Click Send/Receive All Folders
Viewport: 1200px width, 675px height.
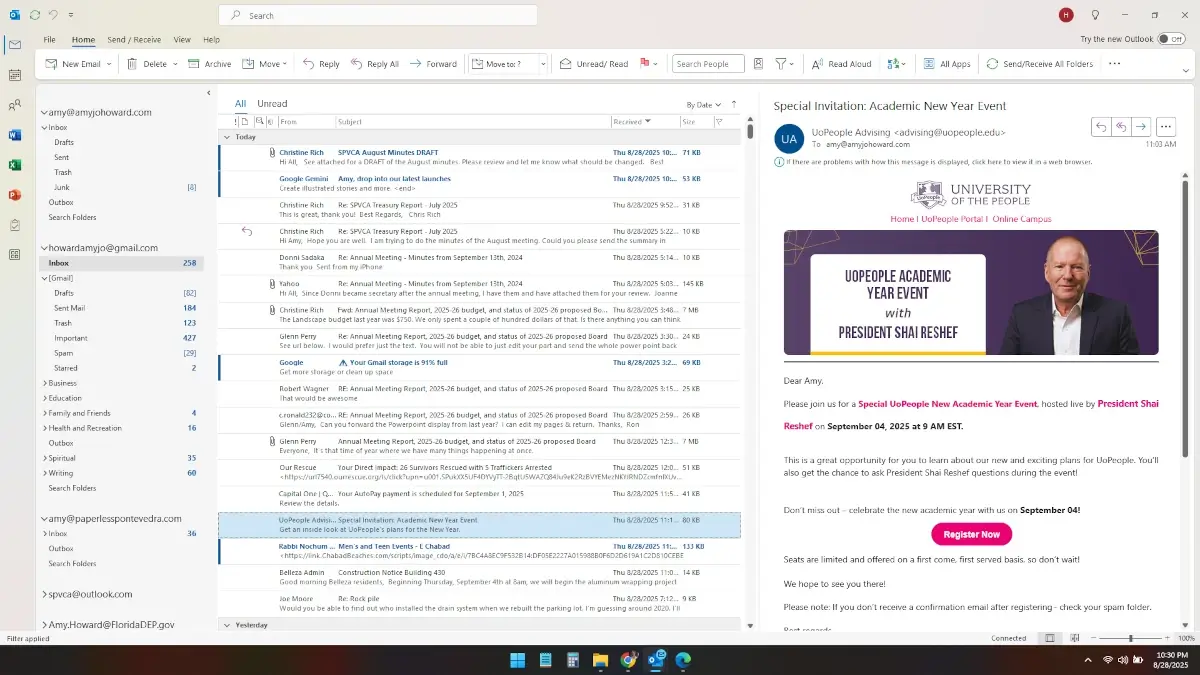tap(1040, 64)
